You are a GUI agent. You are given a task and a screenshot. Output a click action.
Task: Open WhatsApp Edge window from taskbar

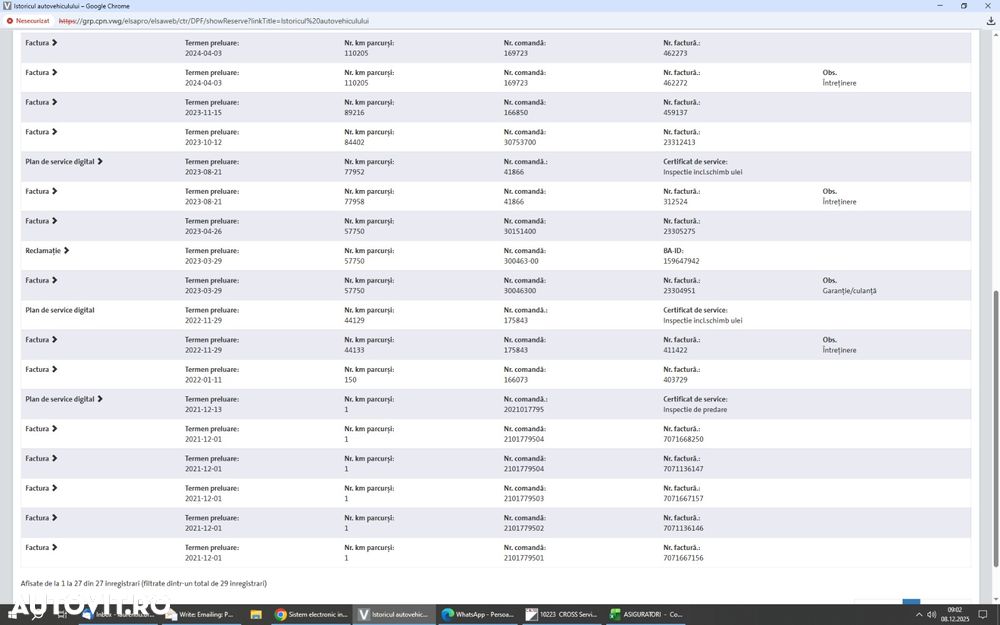(478, 615)
